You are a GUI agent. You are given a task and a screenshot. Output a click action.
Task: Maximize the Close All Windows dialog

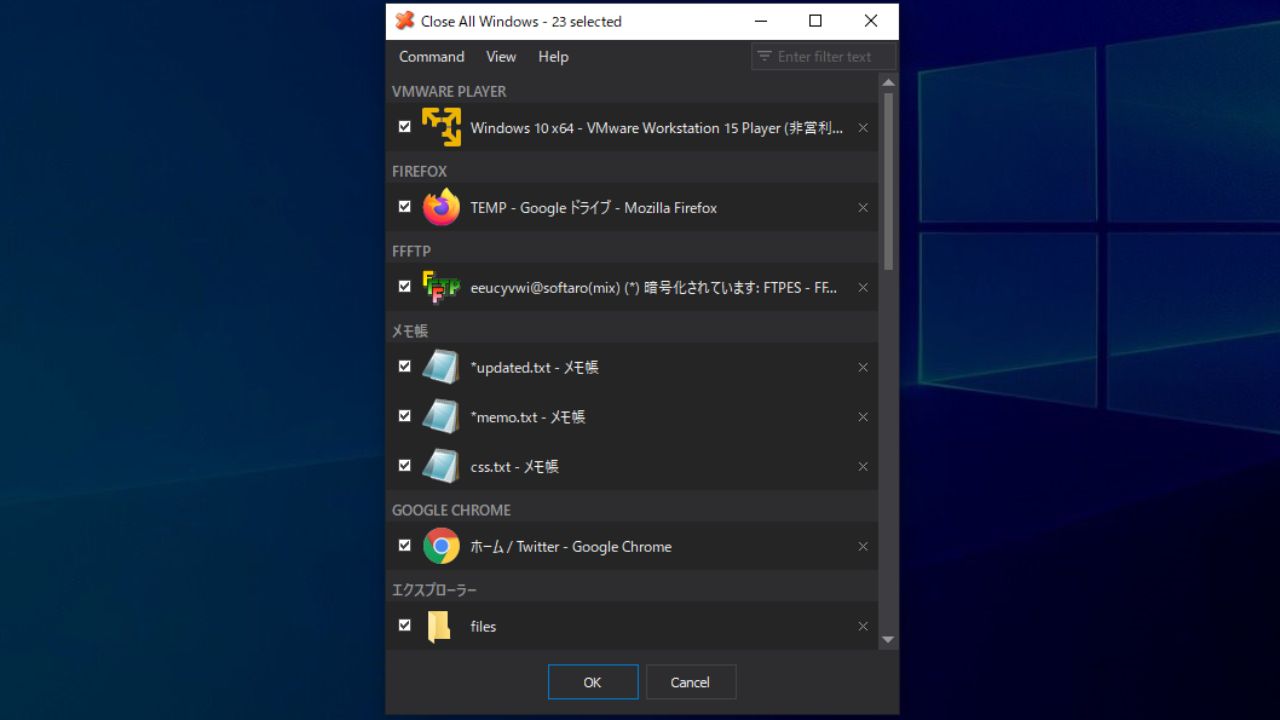point(815,21)
